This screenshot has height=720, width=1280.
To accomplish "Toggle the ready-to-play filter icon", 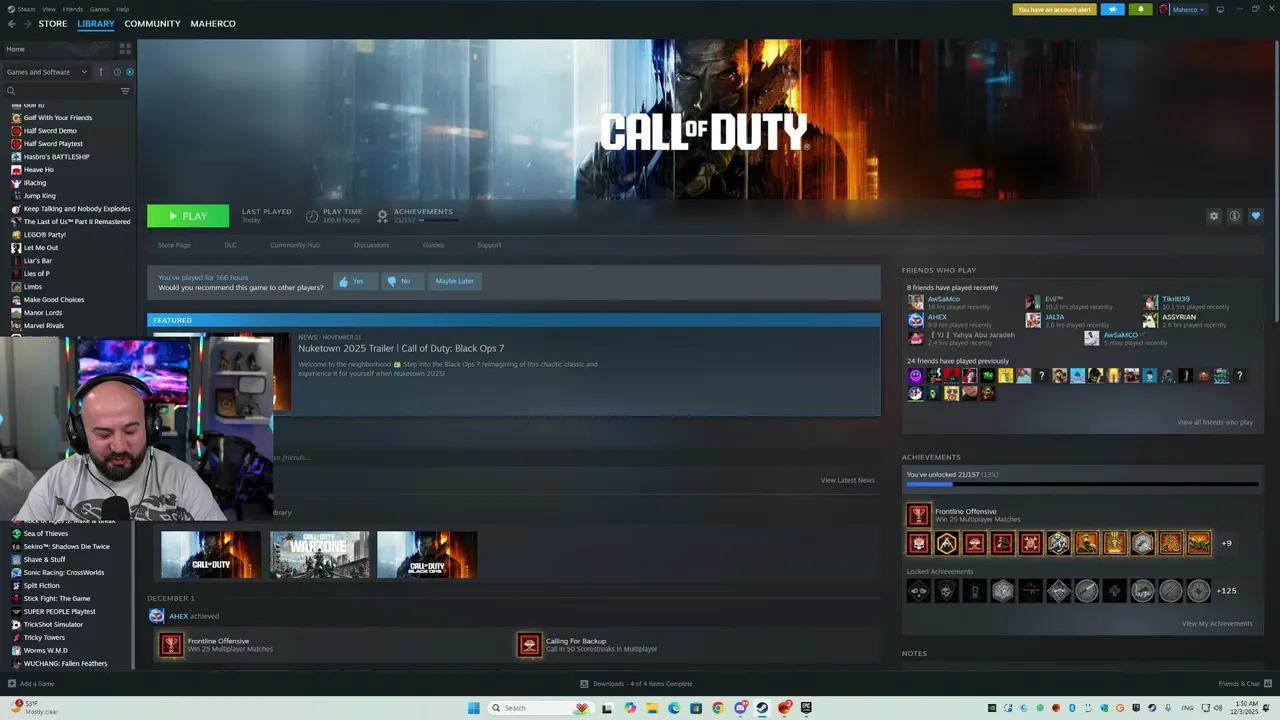I will (x=130, y=72).
